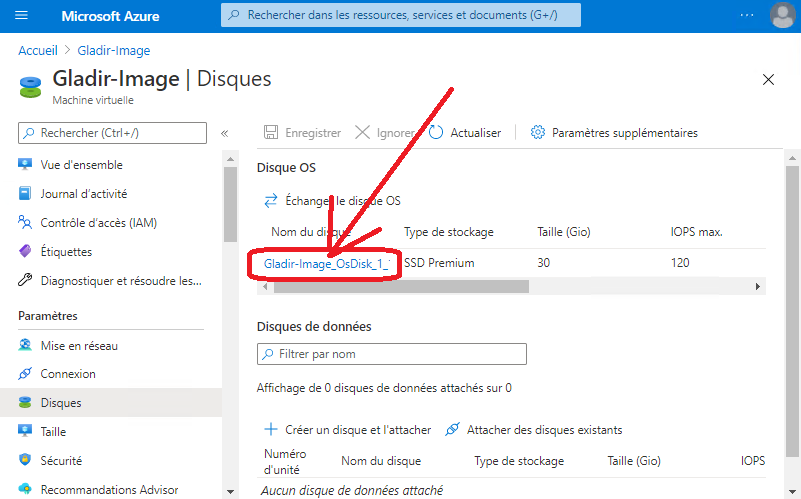
Task: Click the wrench diagnose icon
Action: tap(25, 280)
